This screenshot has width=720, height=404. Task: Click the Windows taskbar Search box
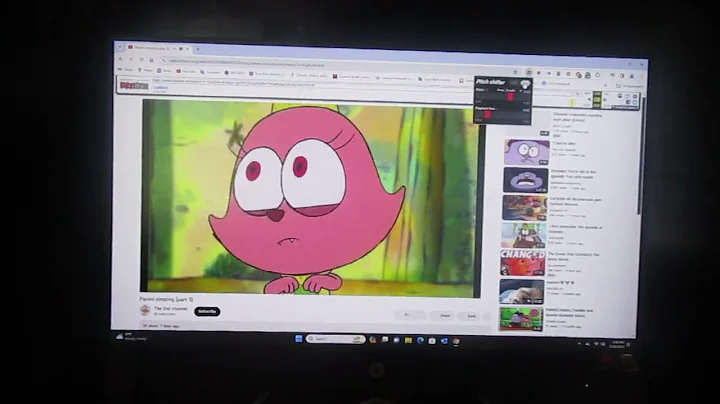pyautogui.click(x=335, y=339)
